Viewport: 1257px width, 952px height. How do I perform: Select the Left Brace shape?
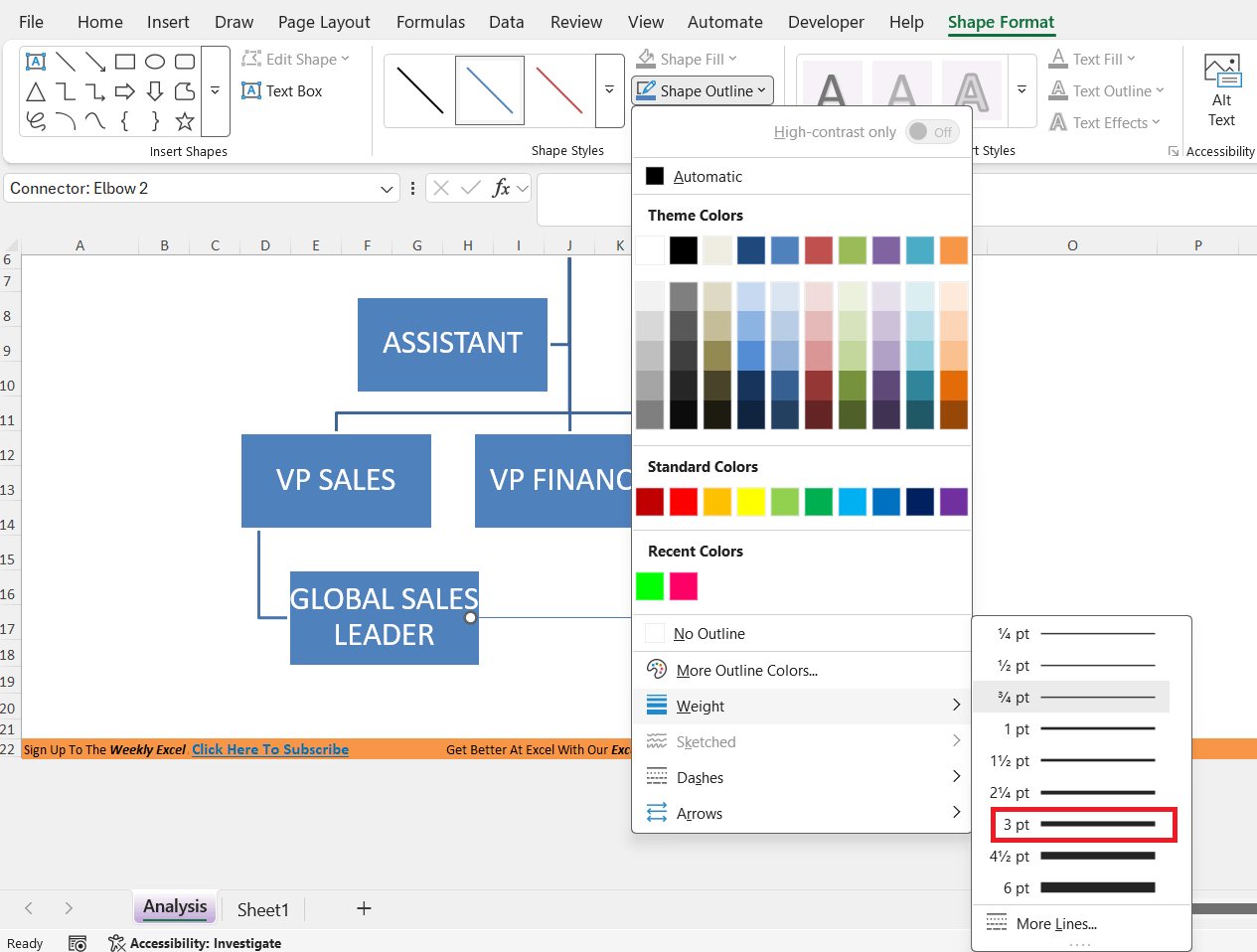125,121
